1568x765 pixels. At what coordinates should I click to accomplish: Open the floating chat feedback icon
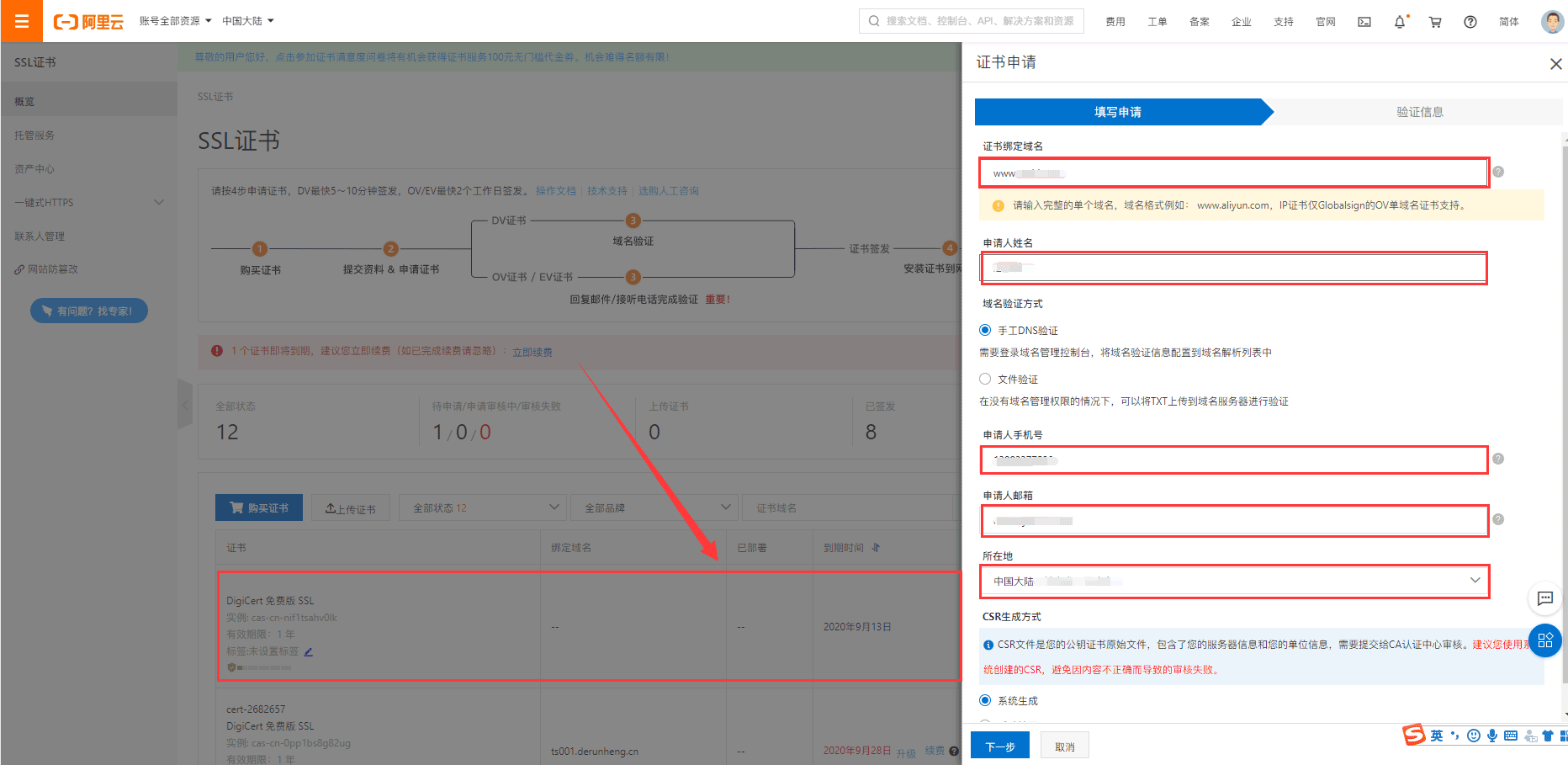point(1545,598)
